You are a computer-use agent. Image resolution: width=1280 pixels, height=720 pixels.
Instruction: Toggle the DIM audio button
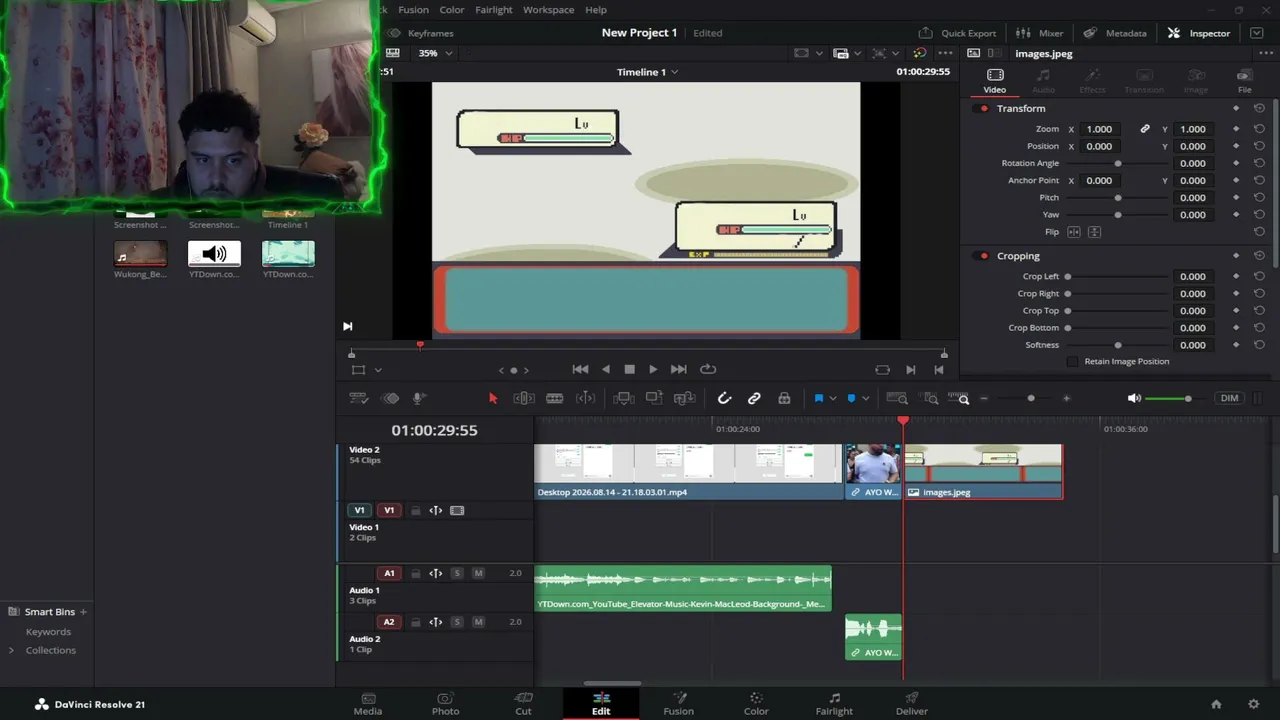[x=1229, y=398]
